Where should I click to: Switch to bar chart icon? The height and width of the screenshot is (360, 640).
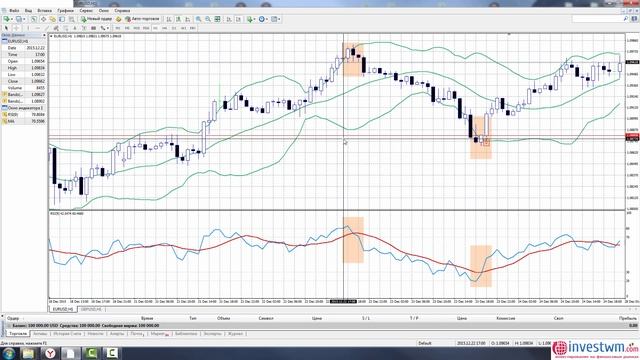point(169,19)
